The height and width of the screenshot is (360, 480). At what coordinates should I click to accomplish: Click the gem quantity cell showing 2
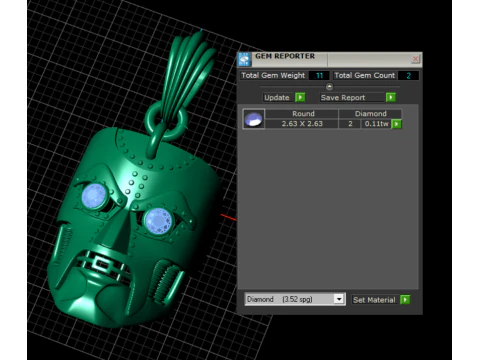point(350,124)
